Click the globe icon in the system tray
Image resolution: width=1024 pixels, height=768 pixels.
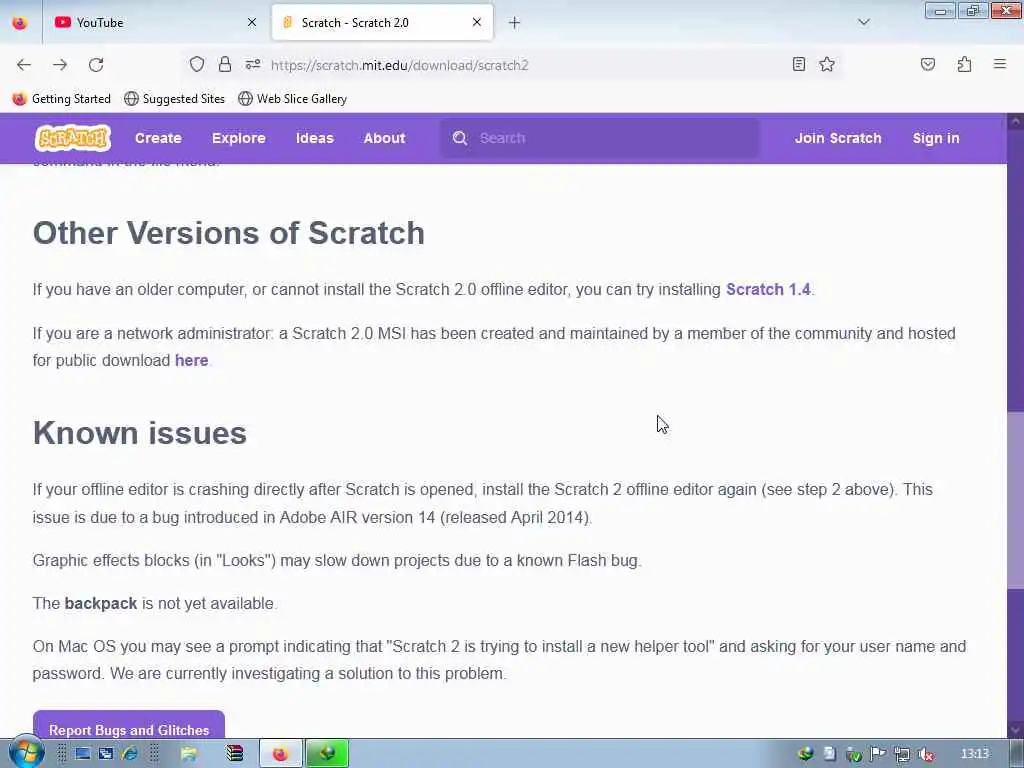[x=805, y=754]
